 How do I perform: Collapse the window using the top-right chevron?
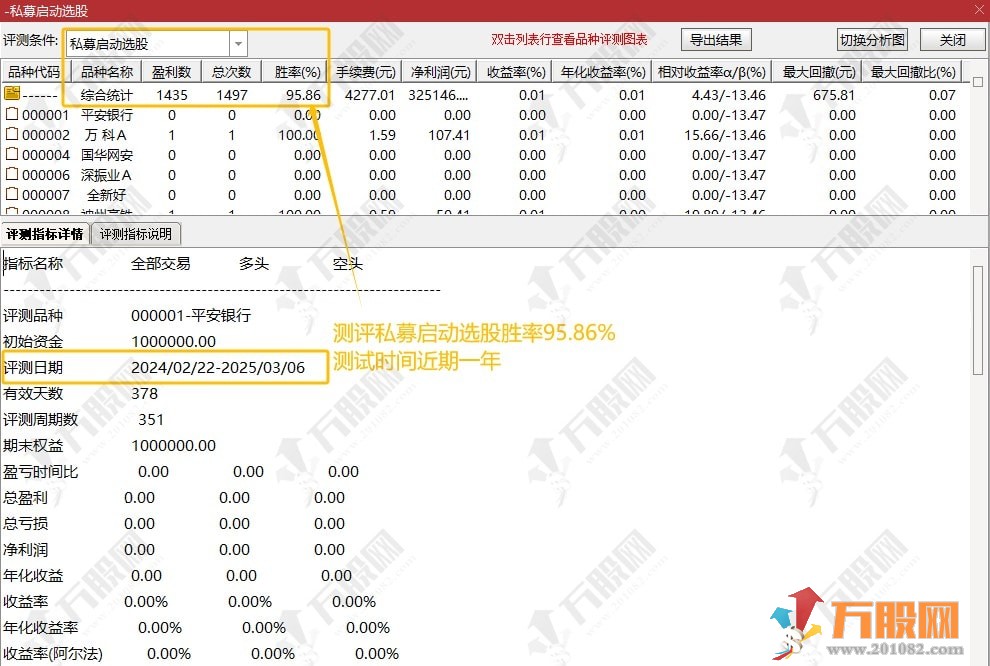[x=981, y=8]
